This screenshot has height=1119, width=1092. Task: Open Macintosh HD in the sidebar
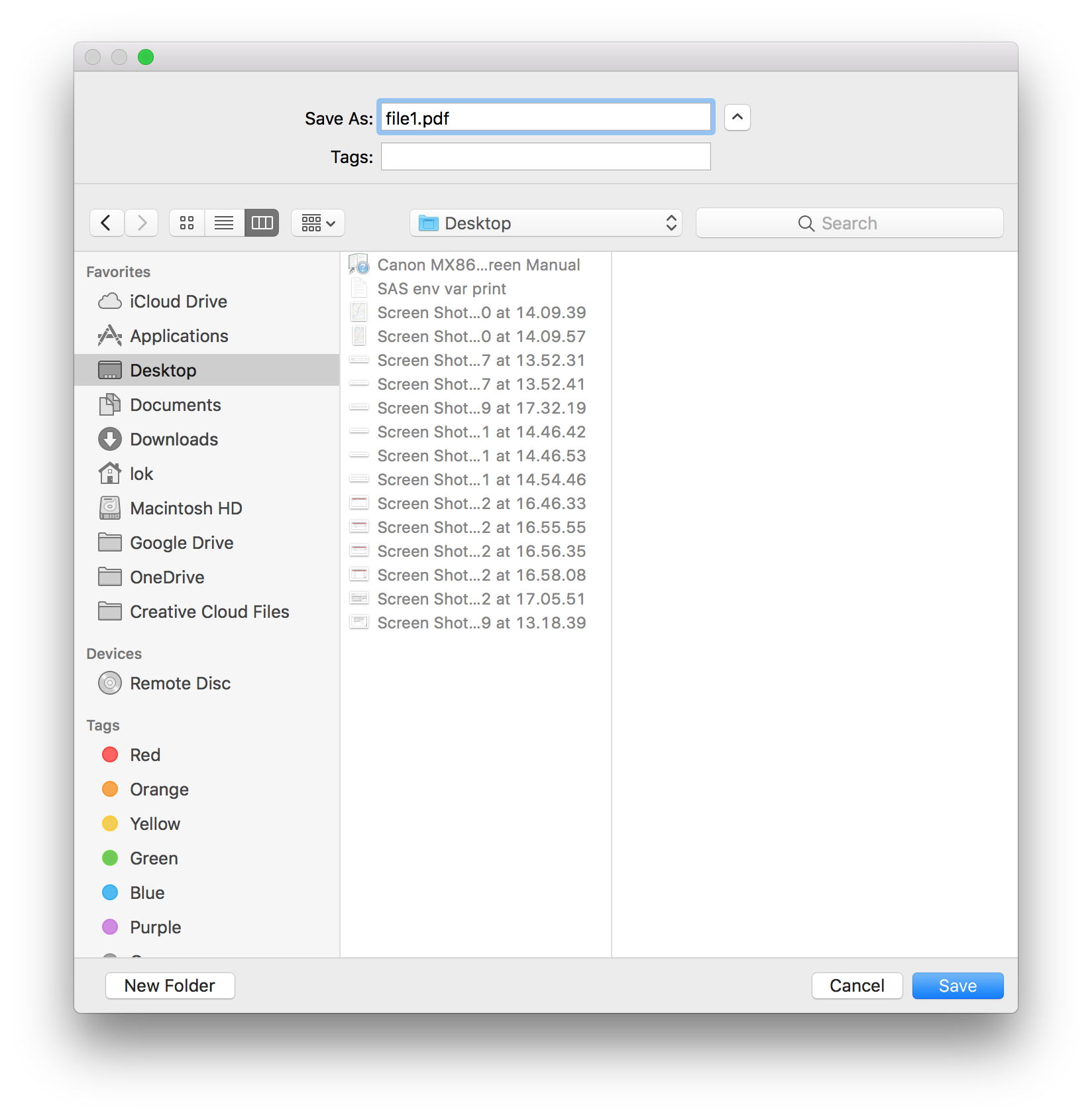(207, 508)
